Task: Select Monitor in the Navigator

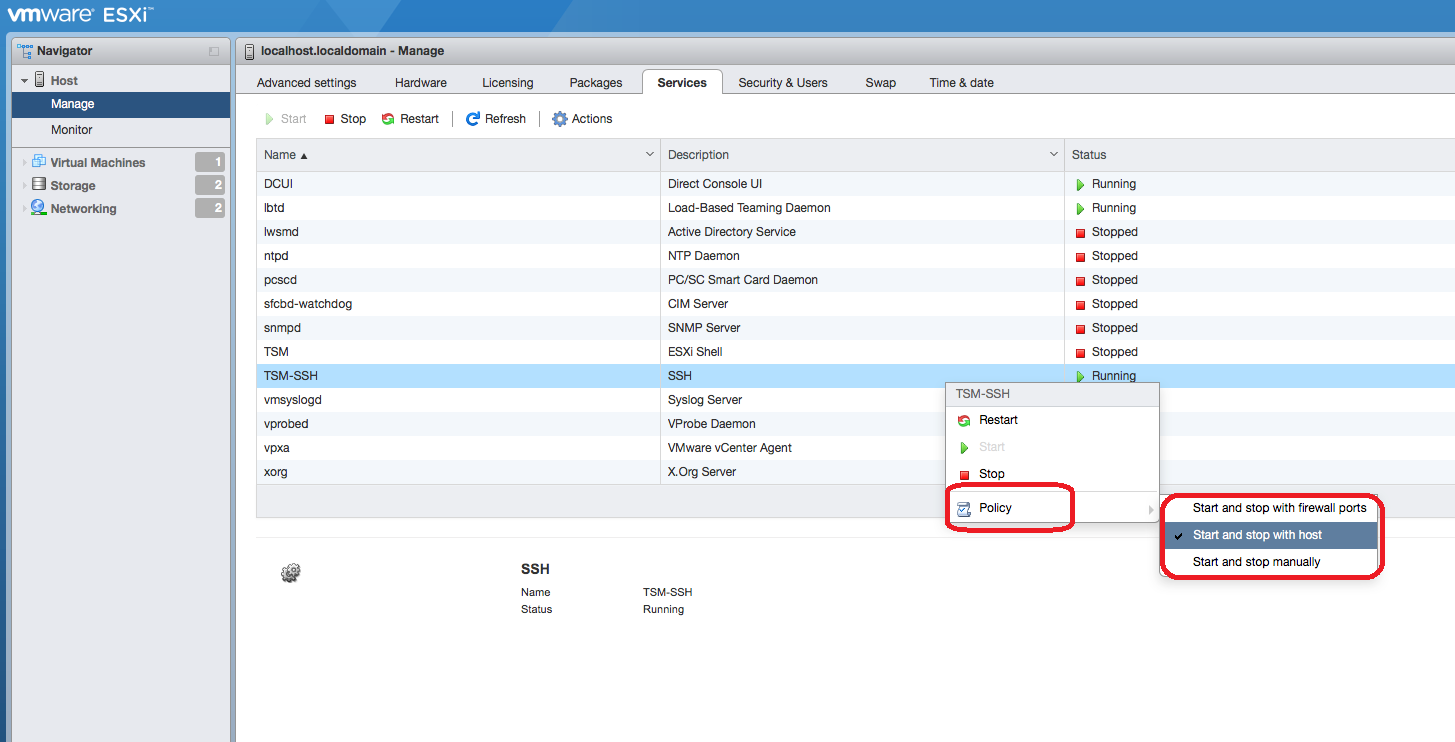Action: click(x=121, y=130)
